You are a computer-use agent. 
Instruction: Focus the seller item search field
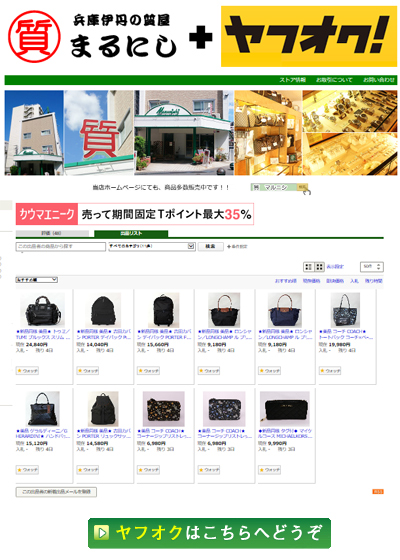(x=61, y=246)
